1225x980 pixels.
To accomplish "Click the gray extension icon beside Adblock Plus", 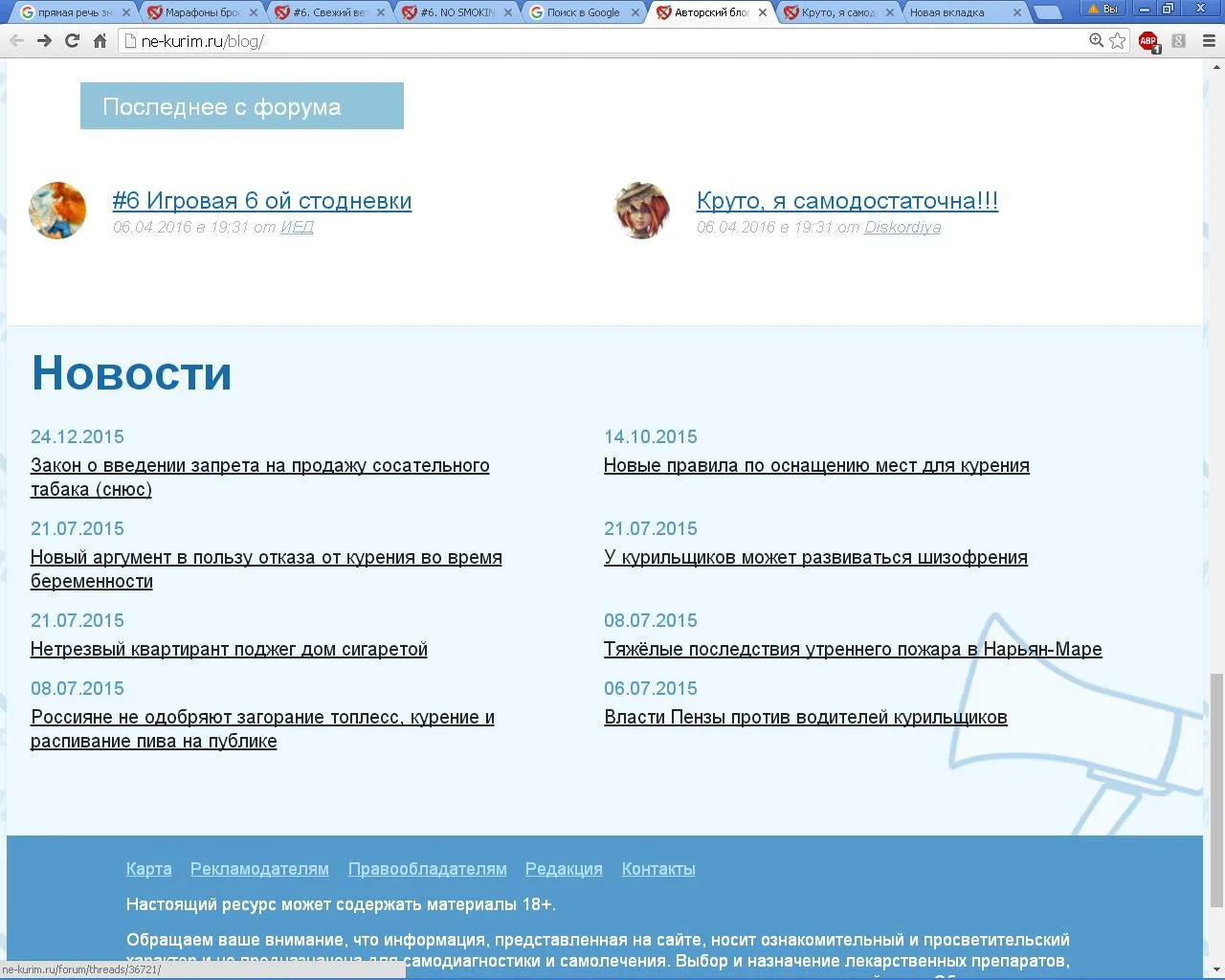I will pyautogui.click(x=1179, y=41).
